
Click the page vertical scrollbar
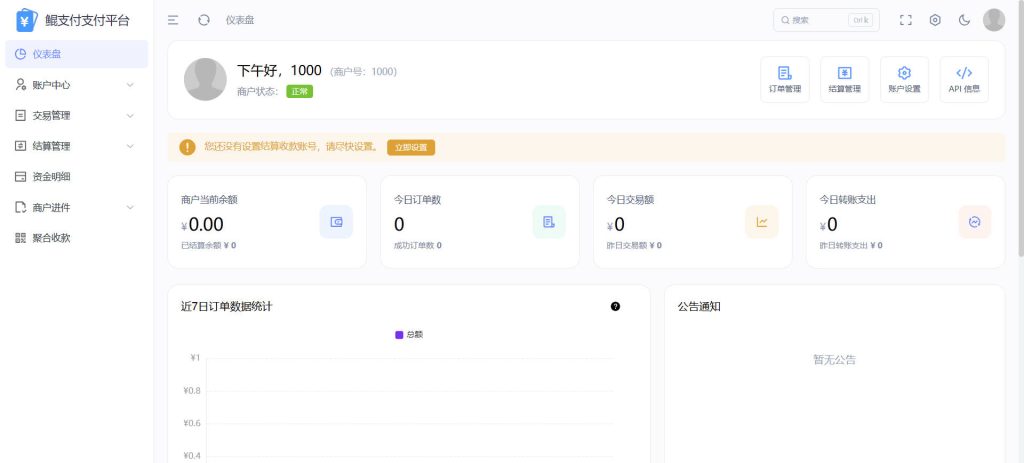coord(1020,127)
